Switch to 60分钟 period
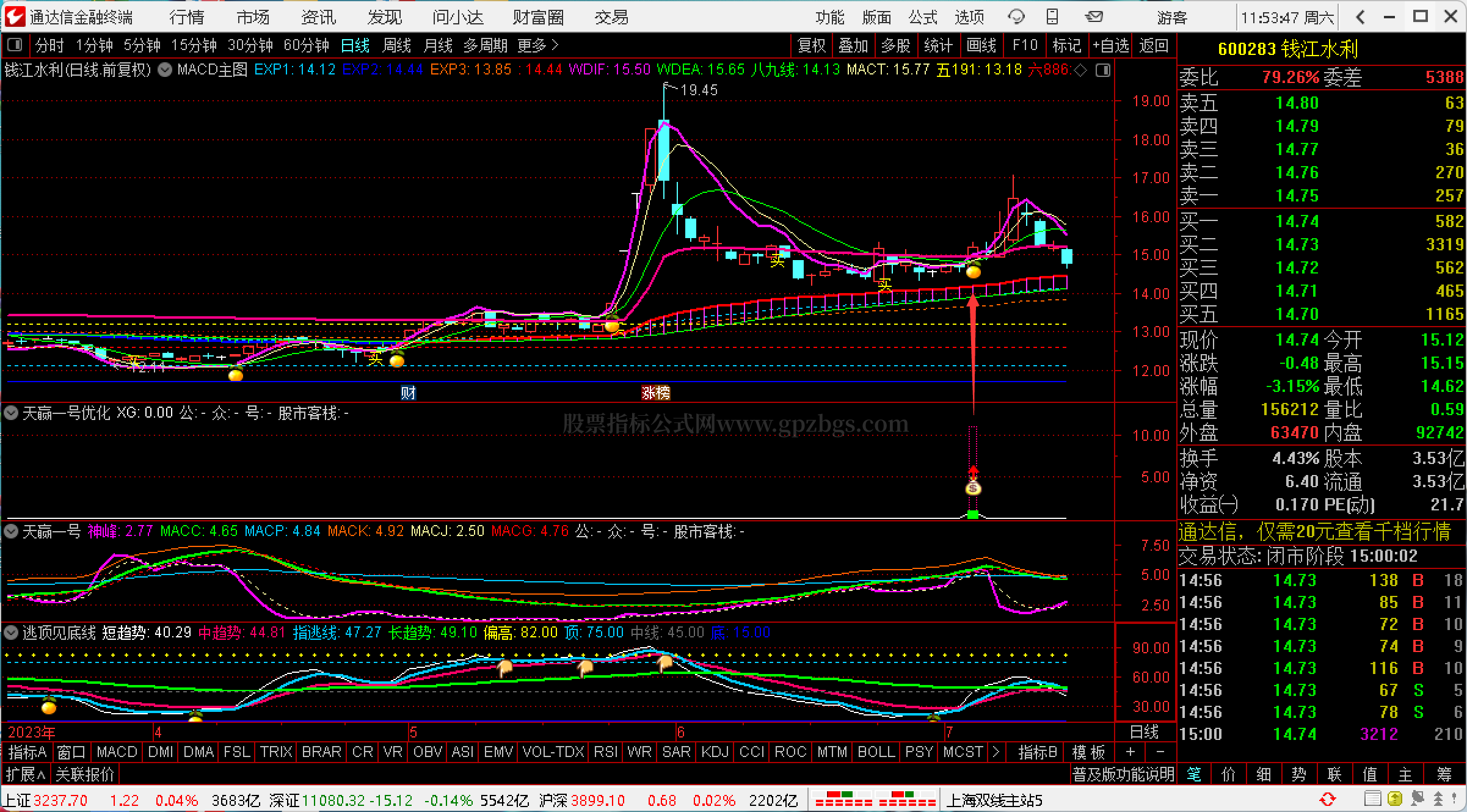This screenshot has width=1467, height=812. (307, 45)
